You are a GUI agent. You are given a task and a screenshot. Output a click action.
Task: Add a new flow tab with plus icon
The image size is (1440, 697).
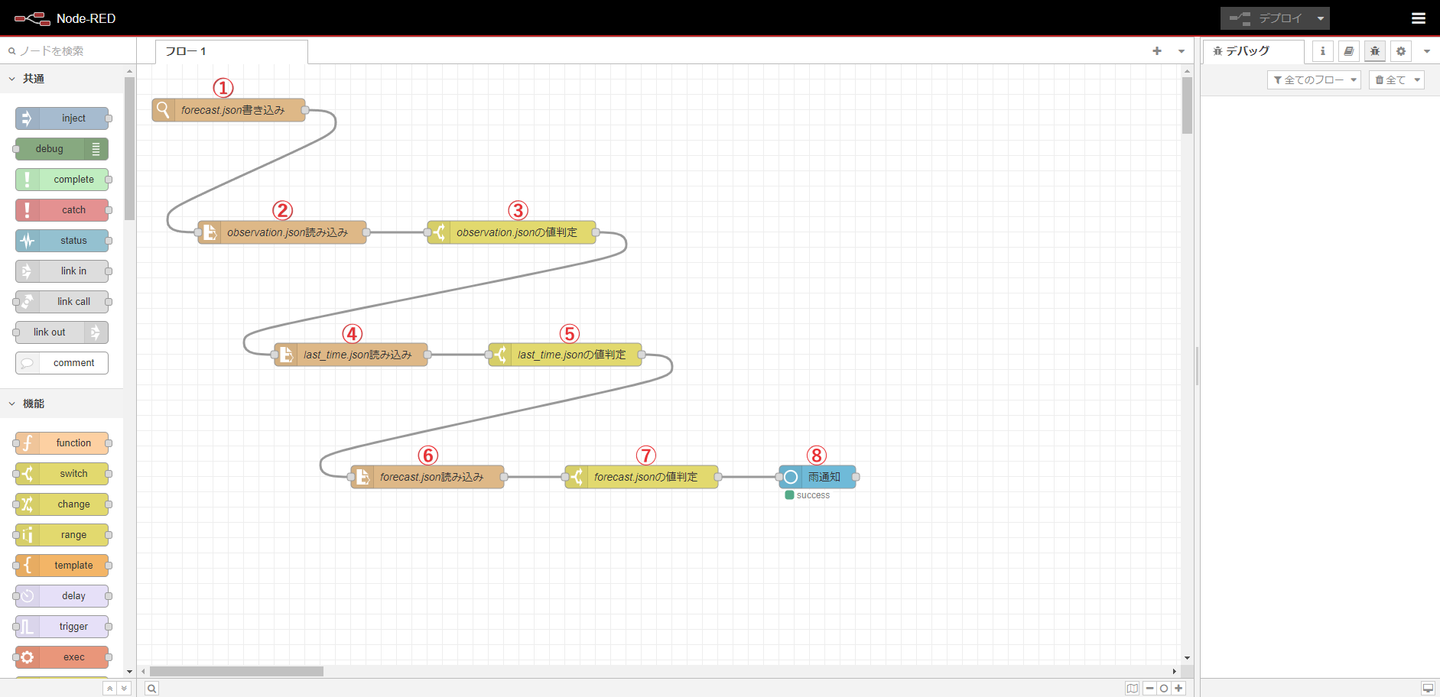pos(1157,51)
